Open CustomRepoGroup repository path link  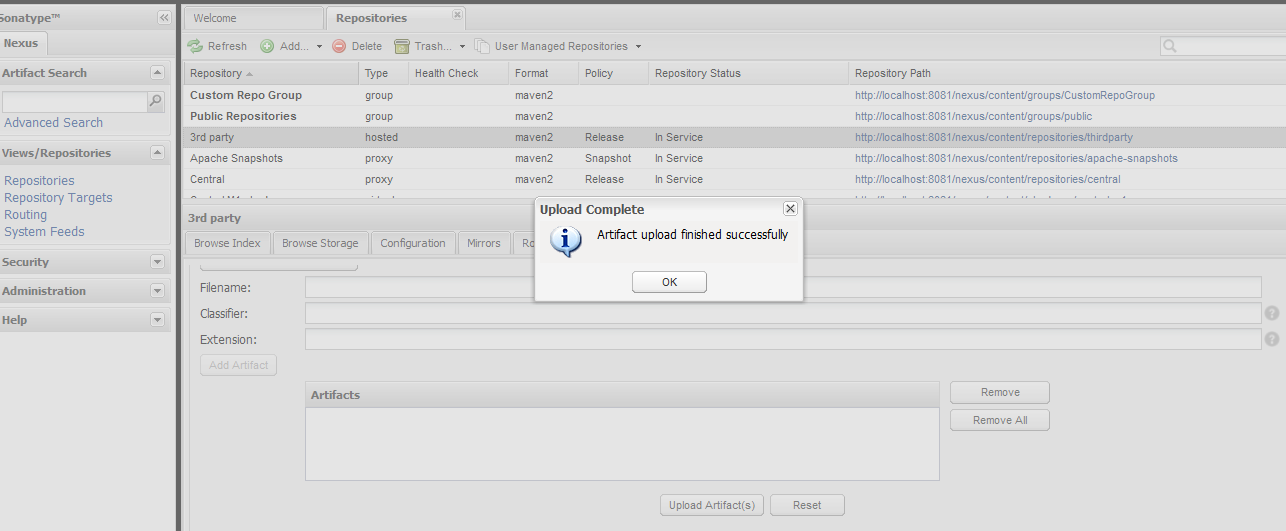click(1005, 96)
